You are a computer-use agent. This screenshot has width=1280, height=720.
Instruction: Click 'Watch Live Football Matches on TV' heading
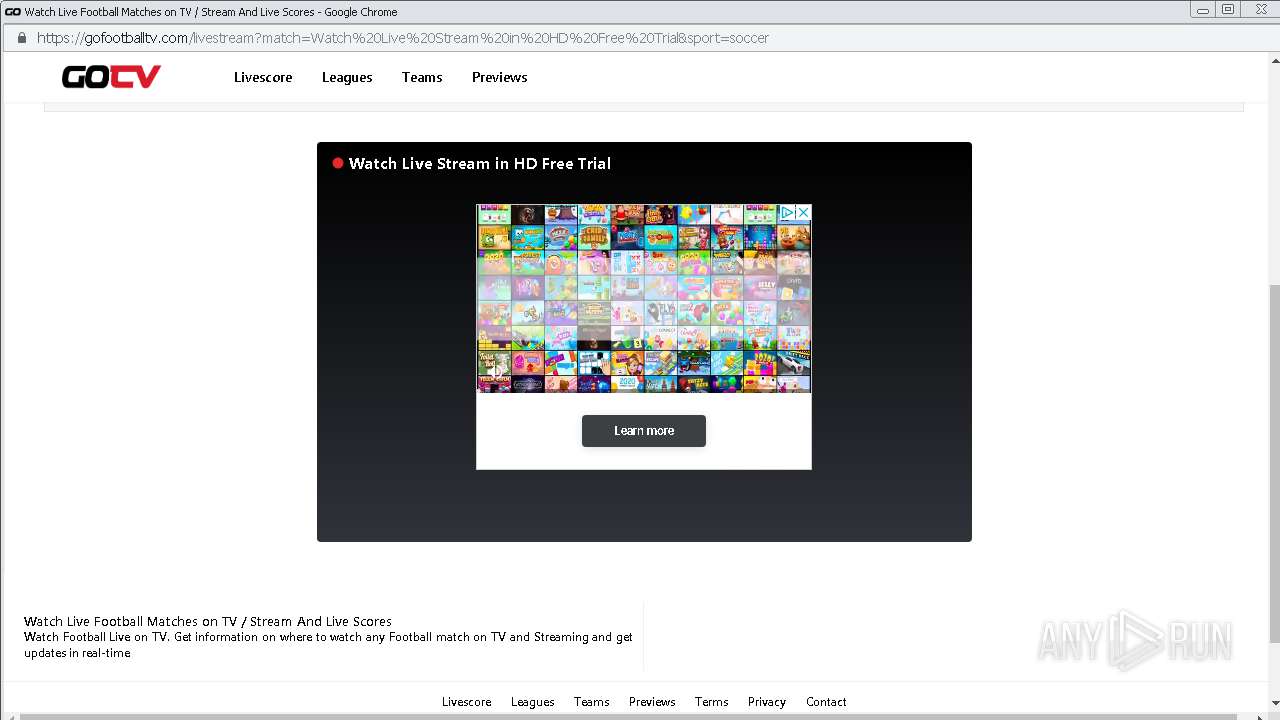(208, 621)
